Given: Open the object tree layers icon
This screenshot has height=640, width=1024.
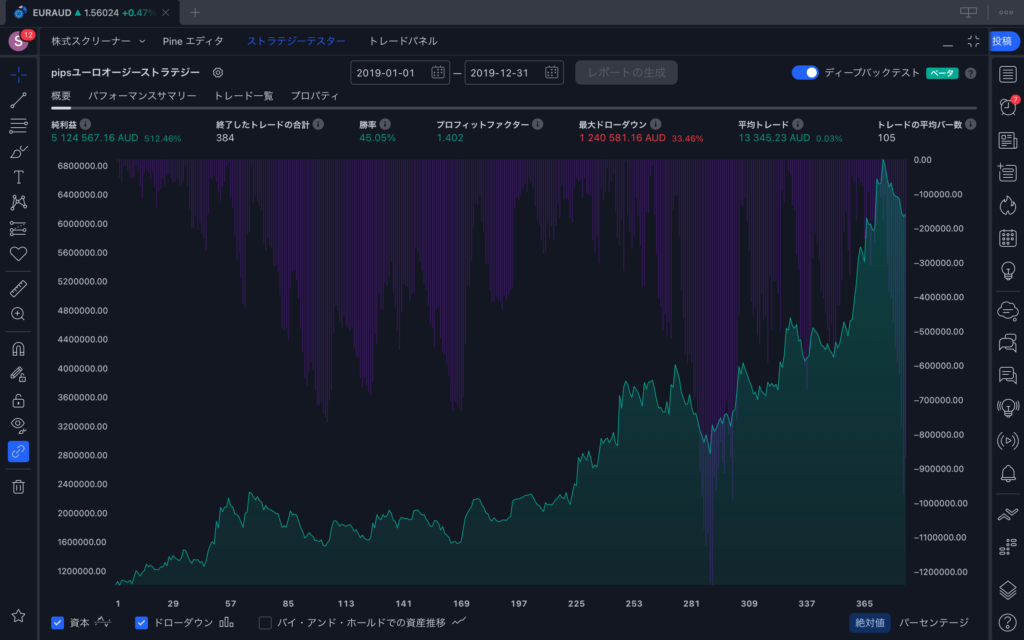Looking at the screenshot, I should click(1008, 590).
